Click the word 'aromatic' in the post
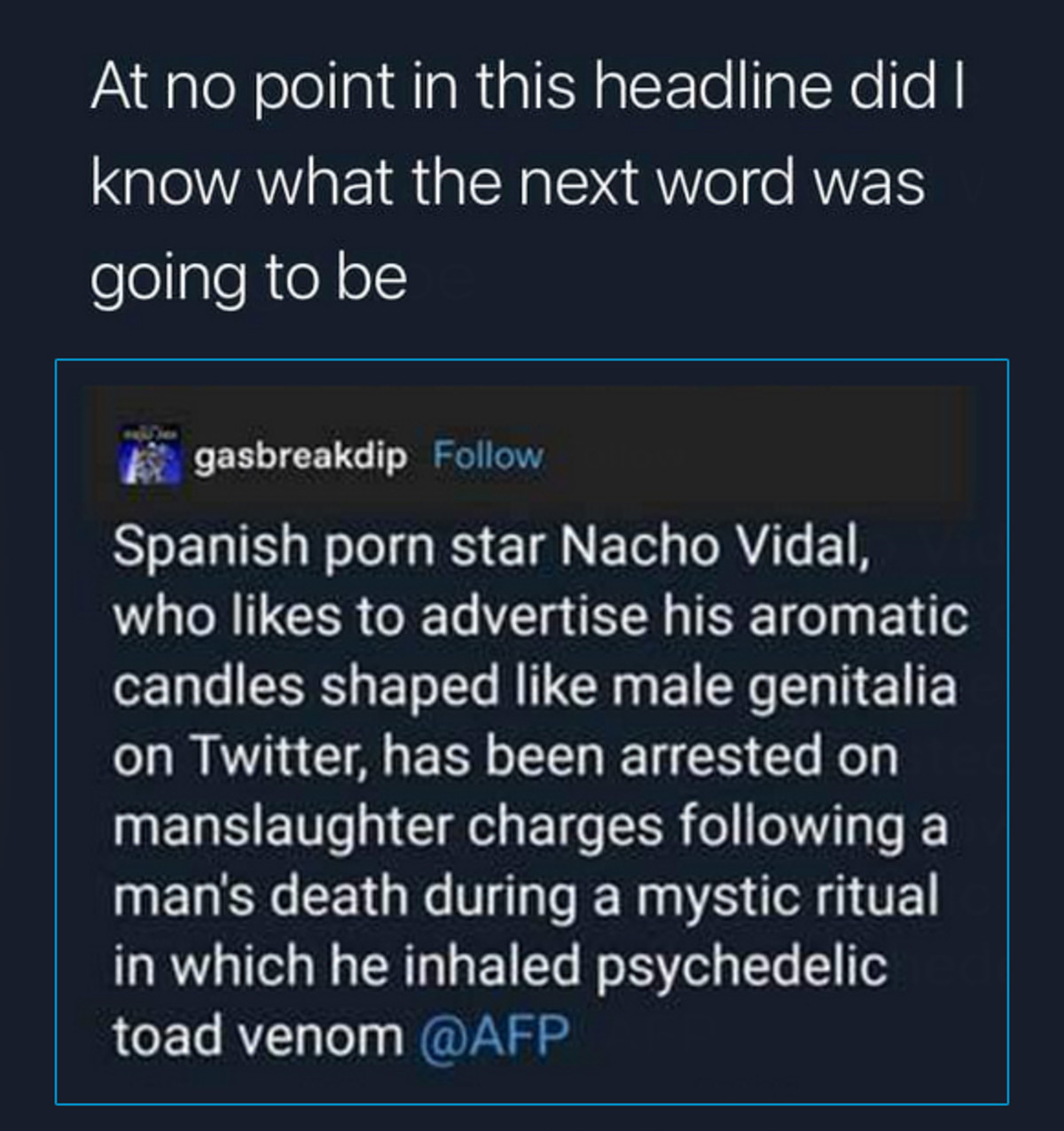The height and width of the screenshot is (1131, 1064). [x=858, y=617]
